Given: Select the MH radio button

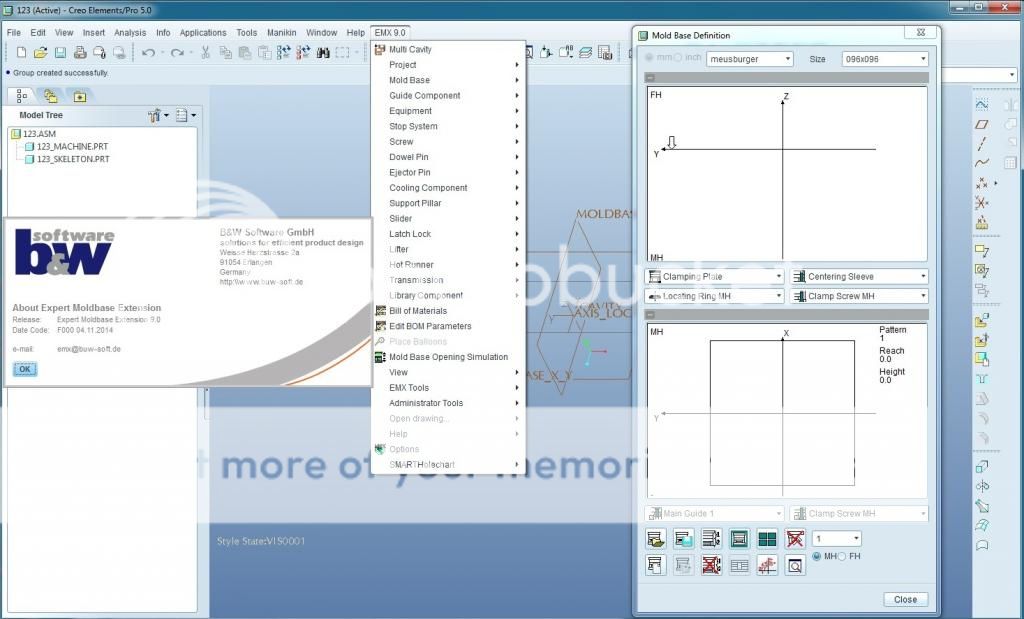Looking at the screenshot, I should coord(817,556).
